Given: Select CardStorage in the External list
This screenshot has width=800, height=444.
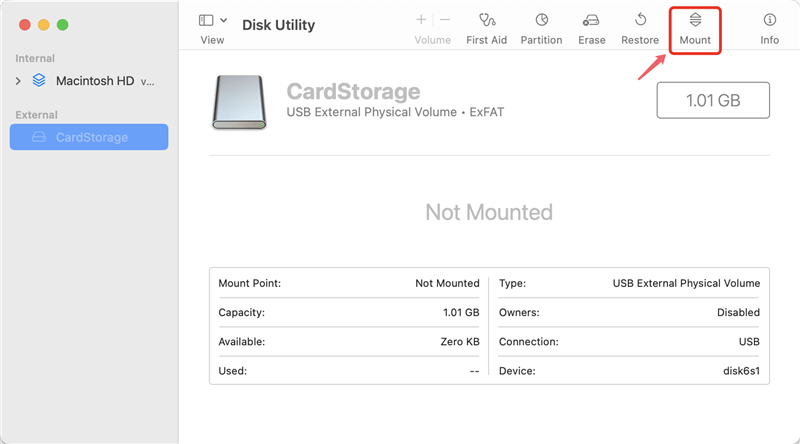Looking at the screenshot, I should (91, 137).
